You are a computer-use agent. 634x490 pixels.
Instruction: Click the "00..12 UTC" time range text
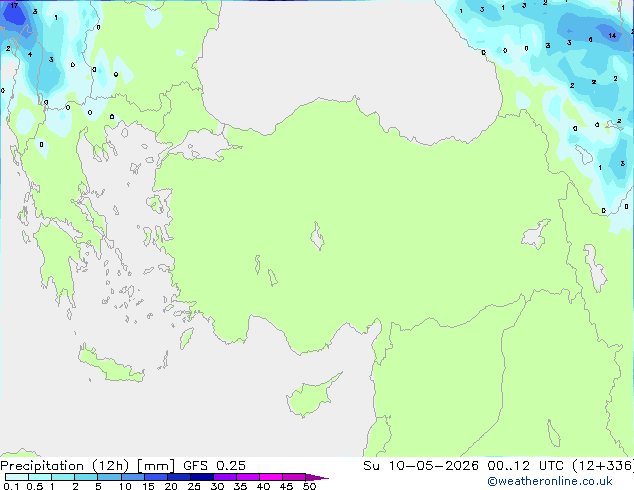point(524,466)
